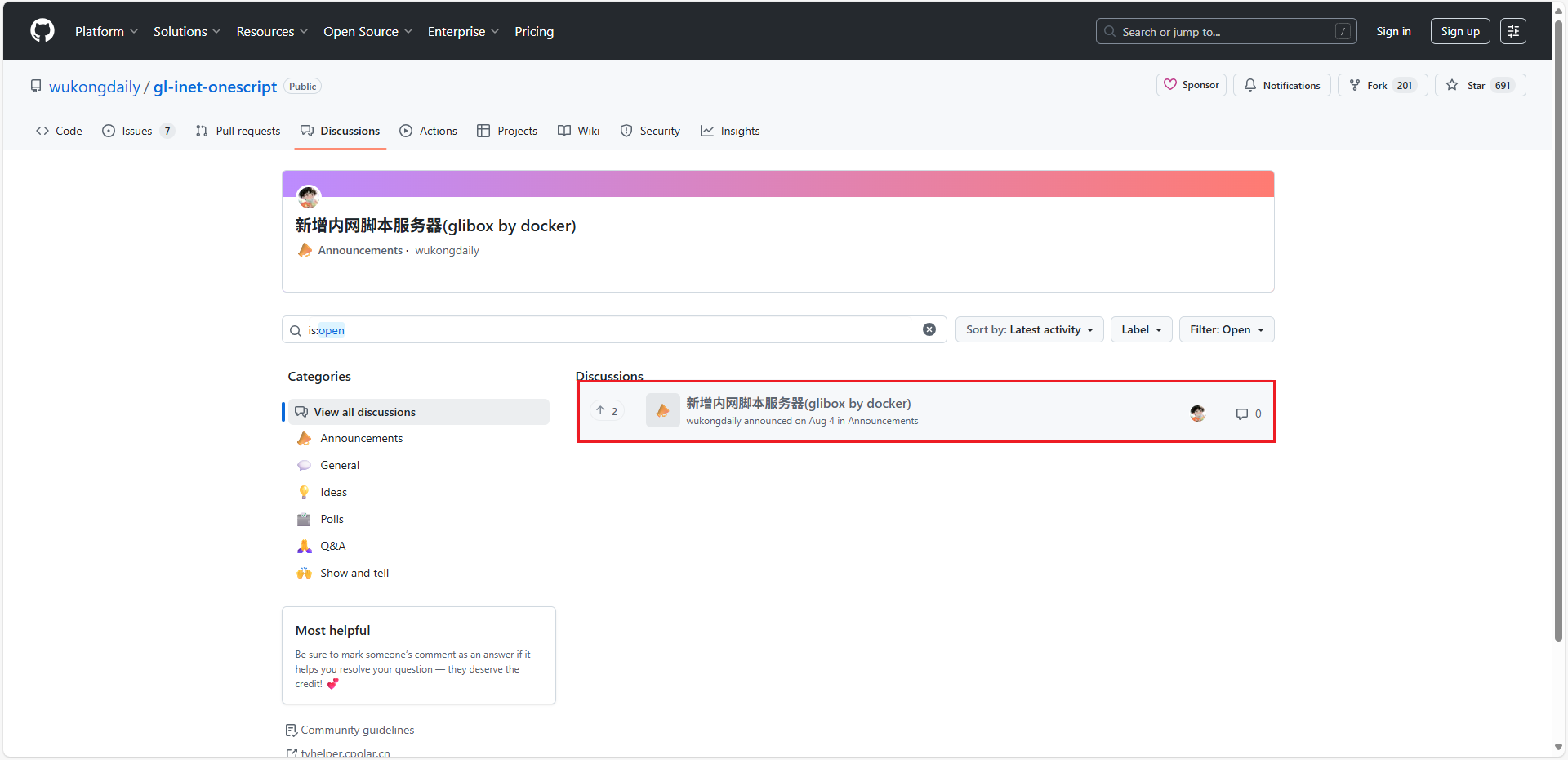This screenshot has width=1568, height=760.
Task: Focus the Search or jump to field
Action: pos(1225,31)
